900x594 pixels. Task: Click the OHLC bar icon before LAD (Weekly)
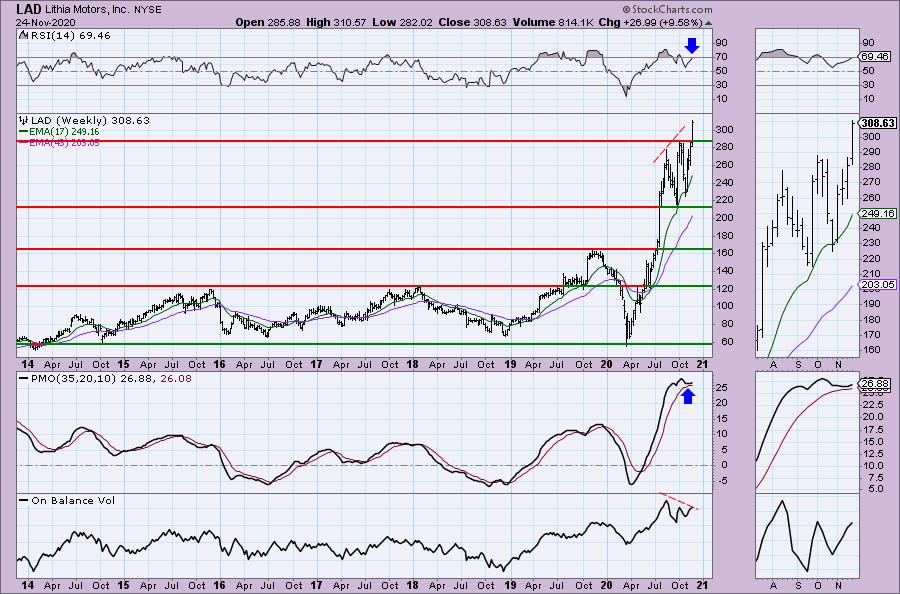pos(24,121)
